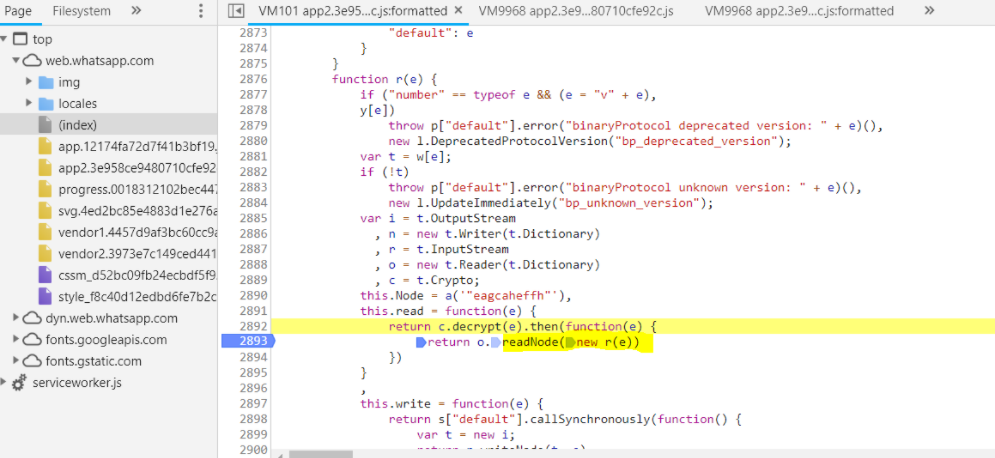Click '"bp_deprecated_version"' string on line 2880
995x458 pixels.
click(699, 141)
